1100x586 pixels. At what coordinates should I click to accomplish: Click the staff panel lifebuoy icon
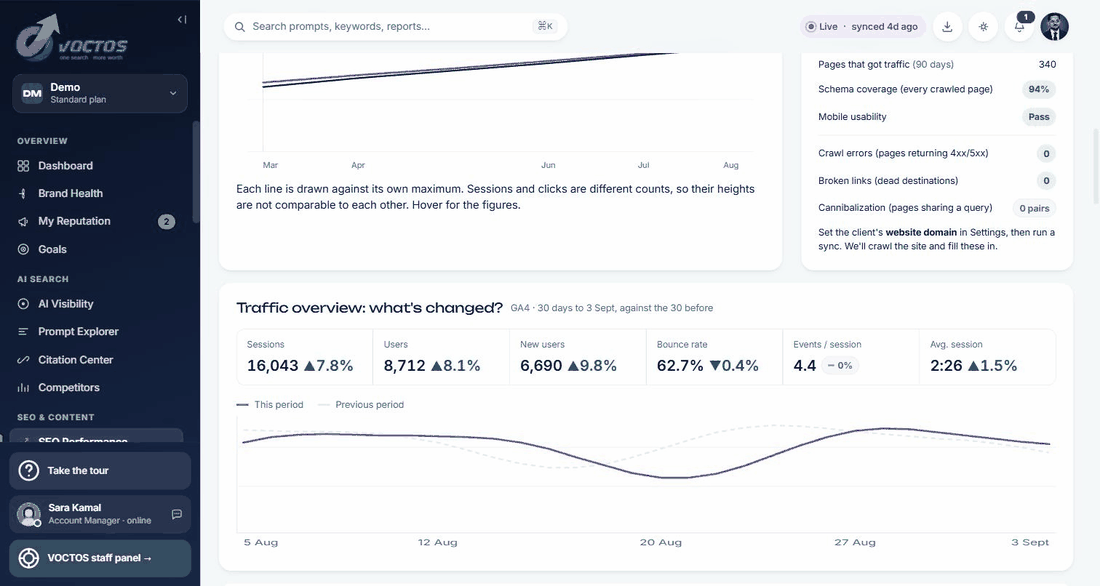coord(29,558)
